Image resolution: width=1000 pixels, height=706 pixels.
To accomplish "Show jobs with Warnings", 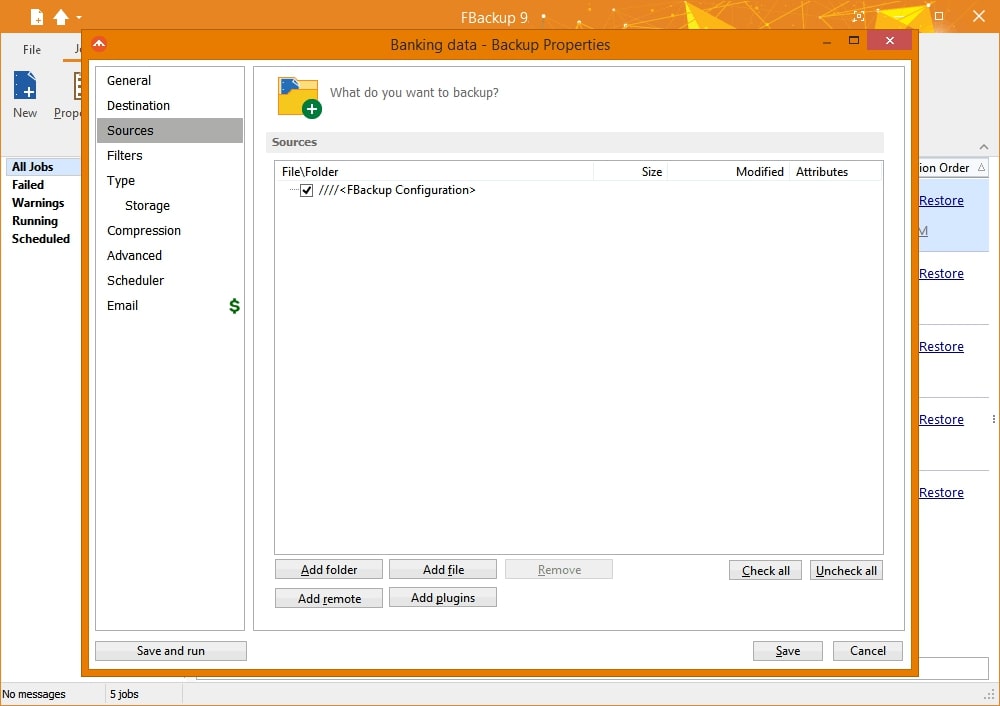I will [38, 202].
